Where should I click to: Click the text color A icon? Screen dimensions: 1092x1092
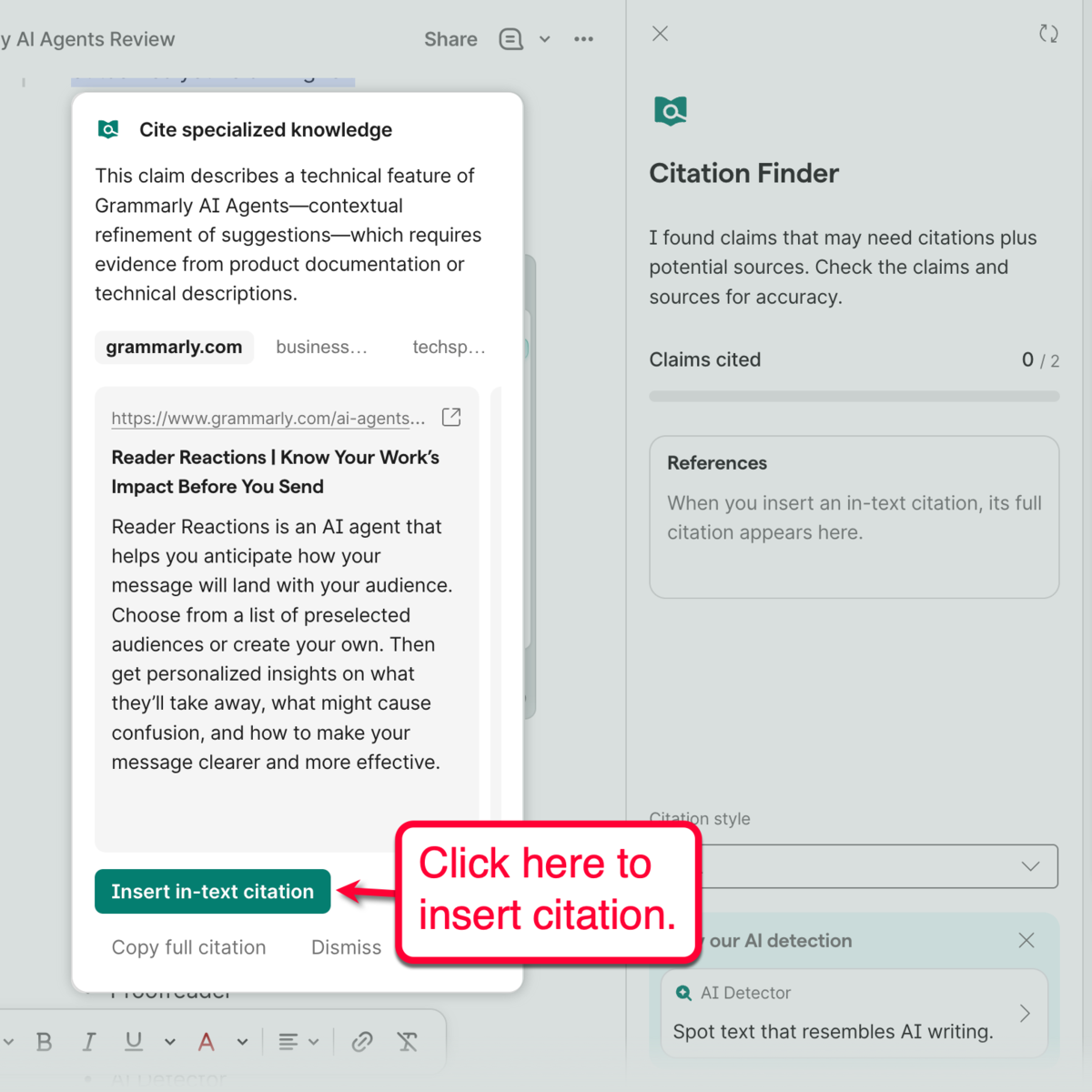tap(207, 1042)
